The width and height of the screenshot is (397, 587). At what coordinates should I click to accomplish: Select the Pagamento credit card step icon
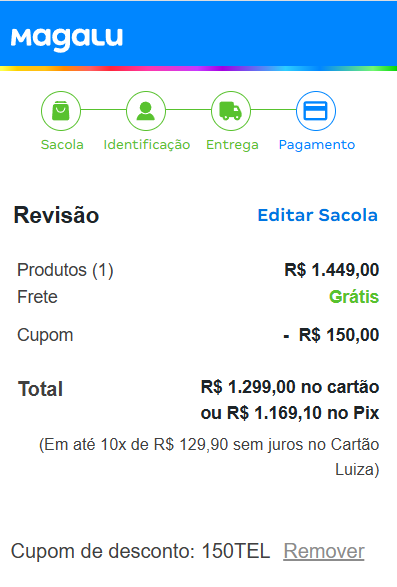pos(316,111)
